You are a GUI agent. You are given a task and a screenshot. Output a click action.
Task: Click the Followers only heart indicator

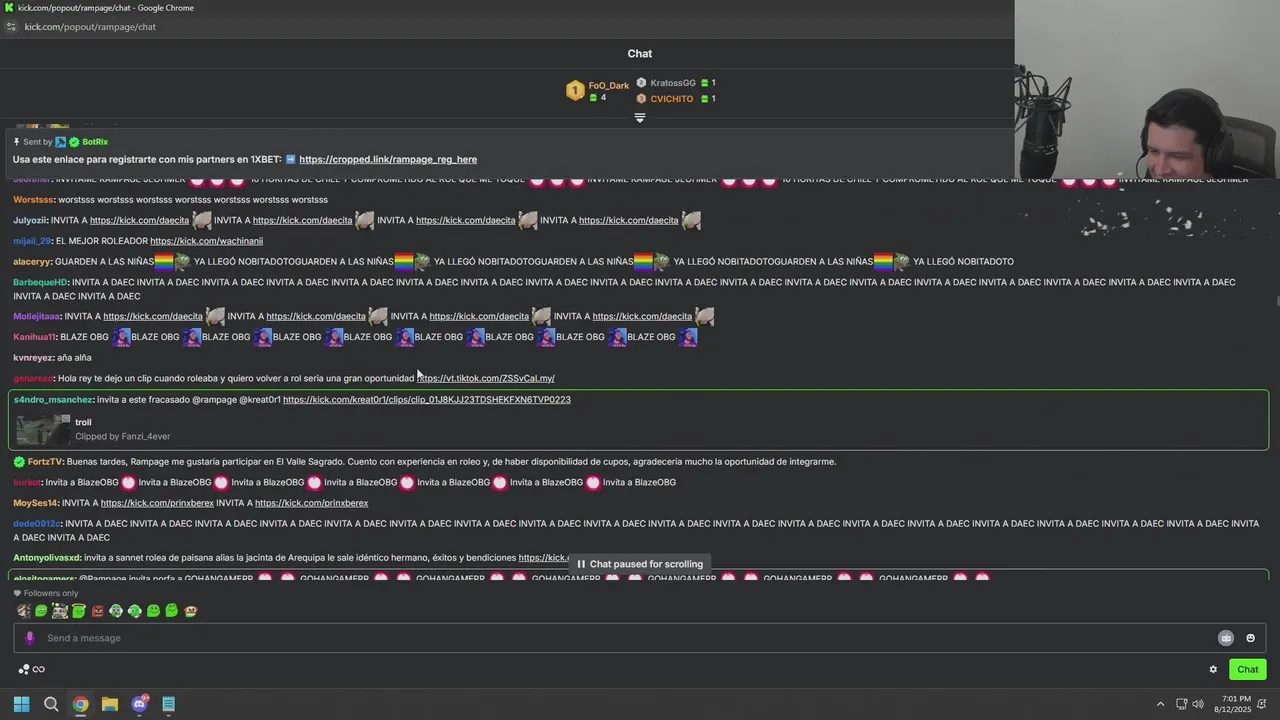17,593
